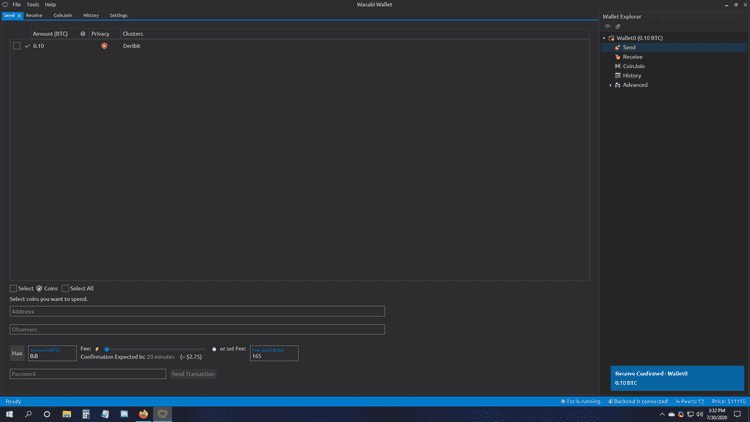Click the shield icon next to Coins

[39, 289]
